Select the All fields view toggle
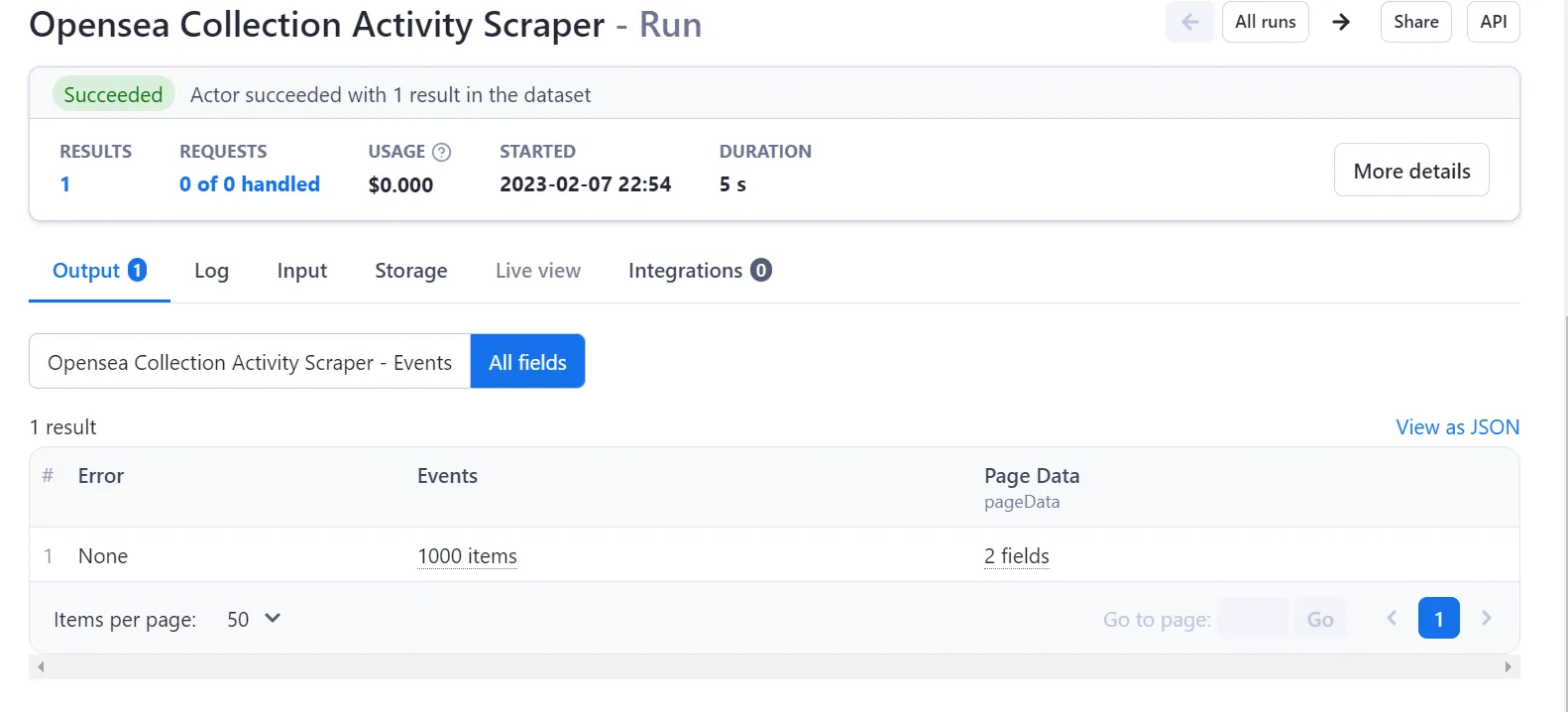 527,362
